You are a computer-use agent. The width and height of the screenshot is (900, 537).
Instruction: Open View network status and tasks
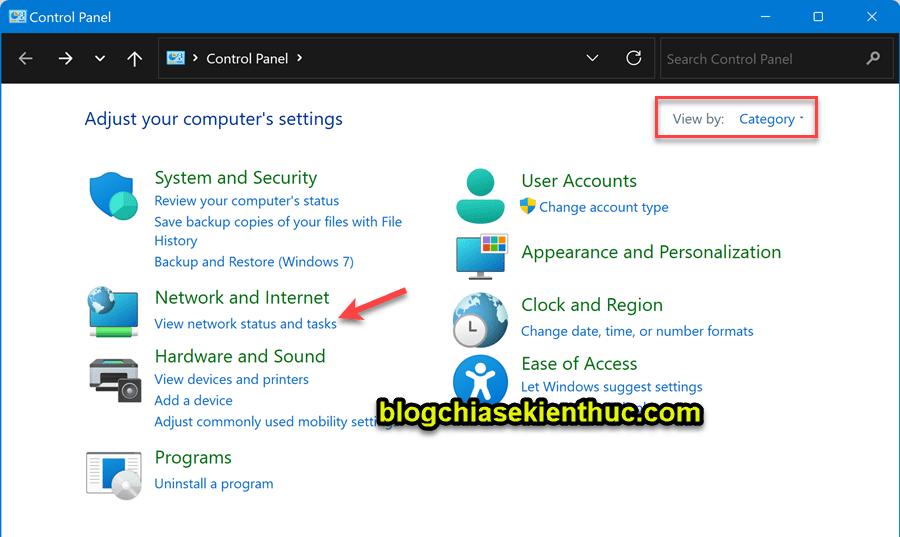[245, 324]
